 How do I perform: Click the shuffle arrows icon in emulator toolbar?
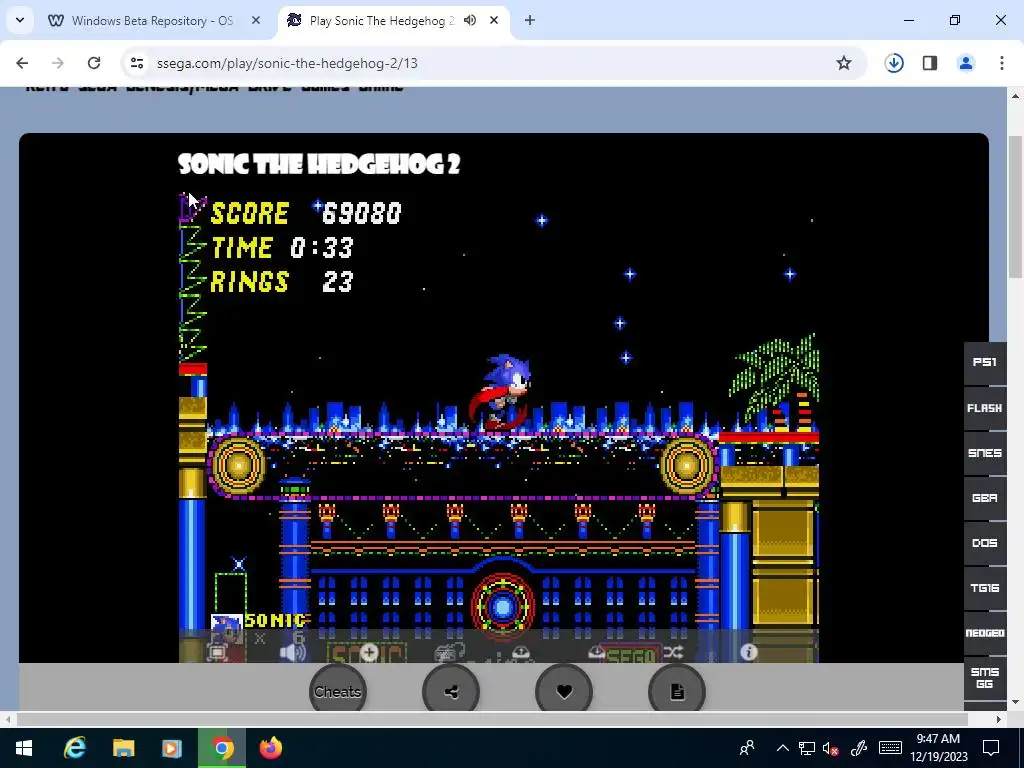tap(673, 652)
